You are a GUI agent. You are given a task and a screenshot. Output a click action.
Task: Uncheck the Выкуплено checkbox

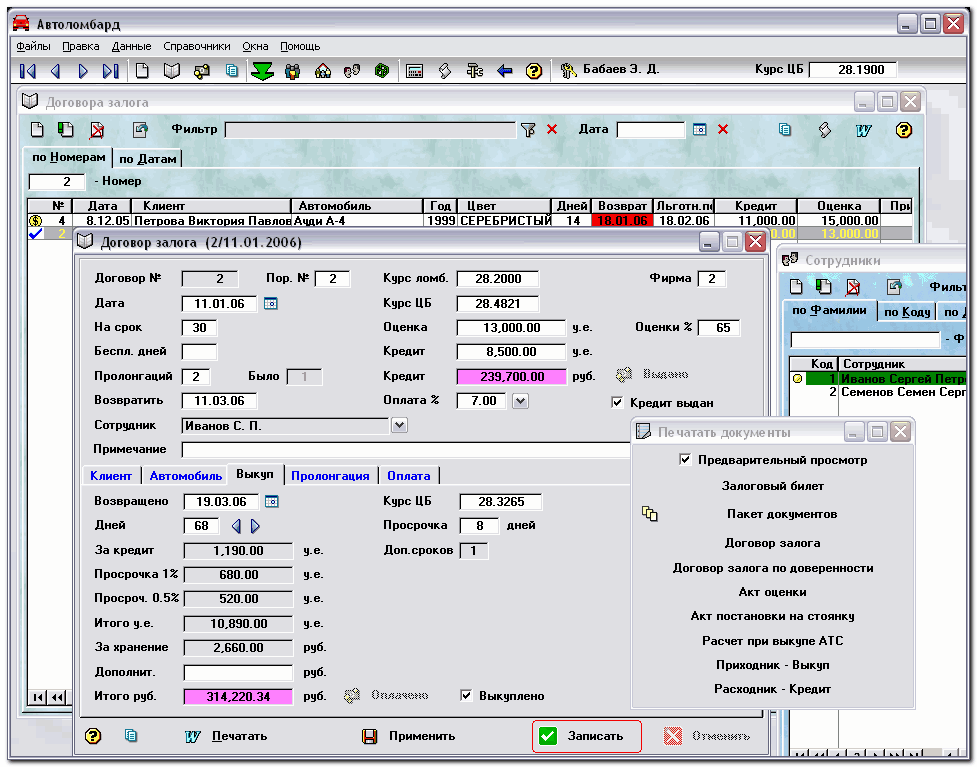tap(467, 695)
